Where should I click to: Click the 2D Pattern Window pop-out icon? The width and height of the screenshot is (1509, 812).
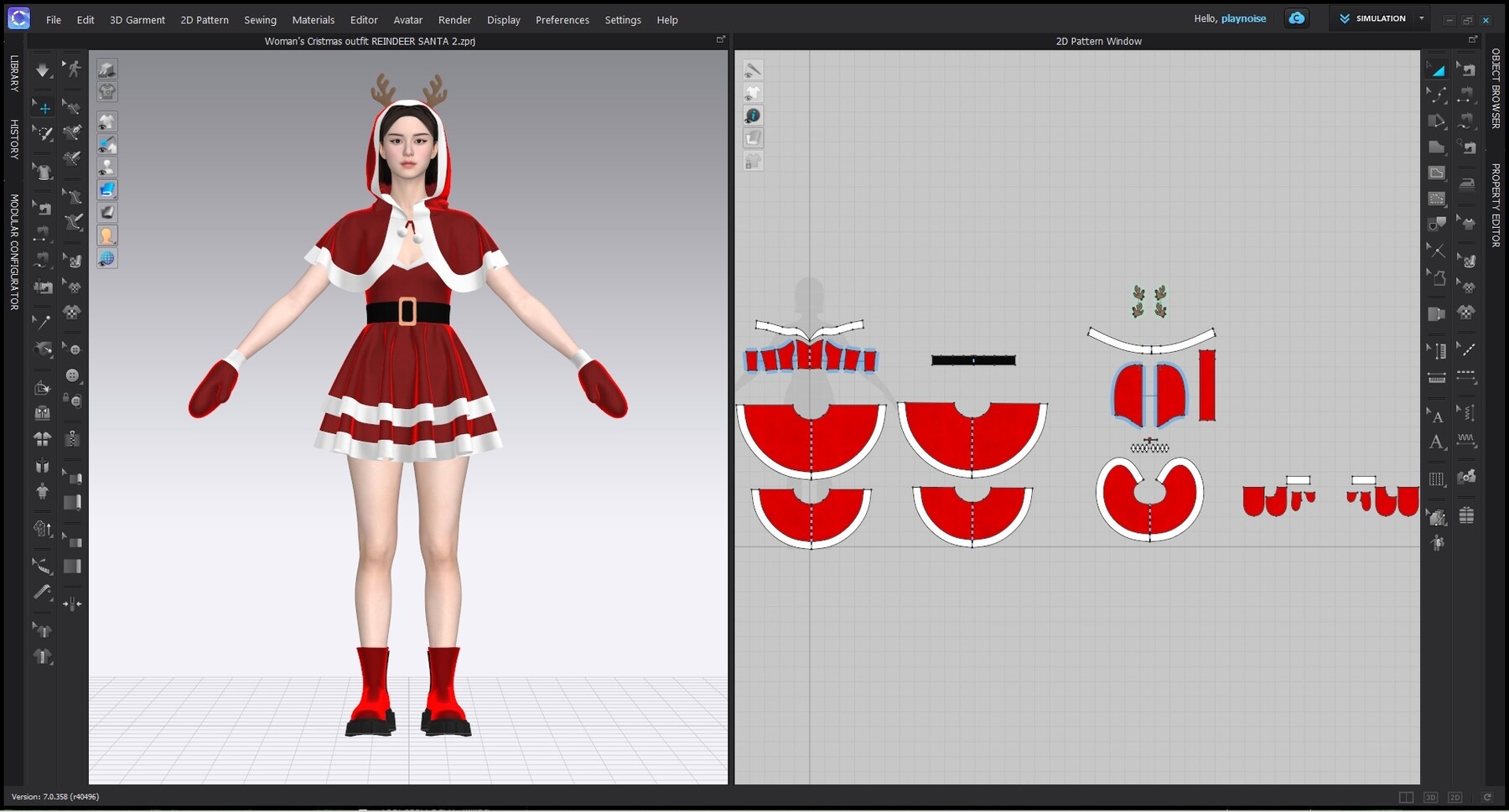click(1473, 39)
